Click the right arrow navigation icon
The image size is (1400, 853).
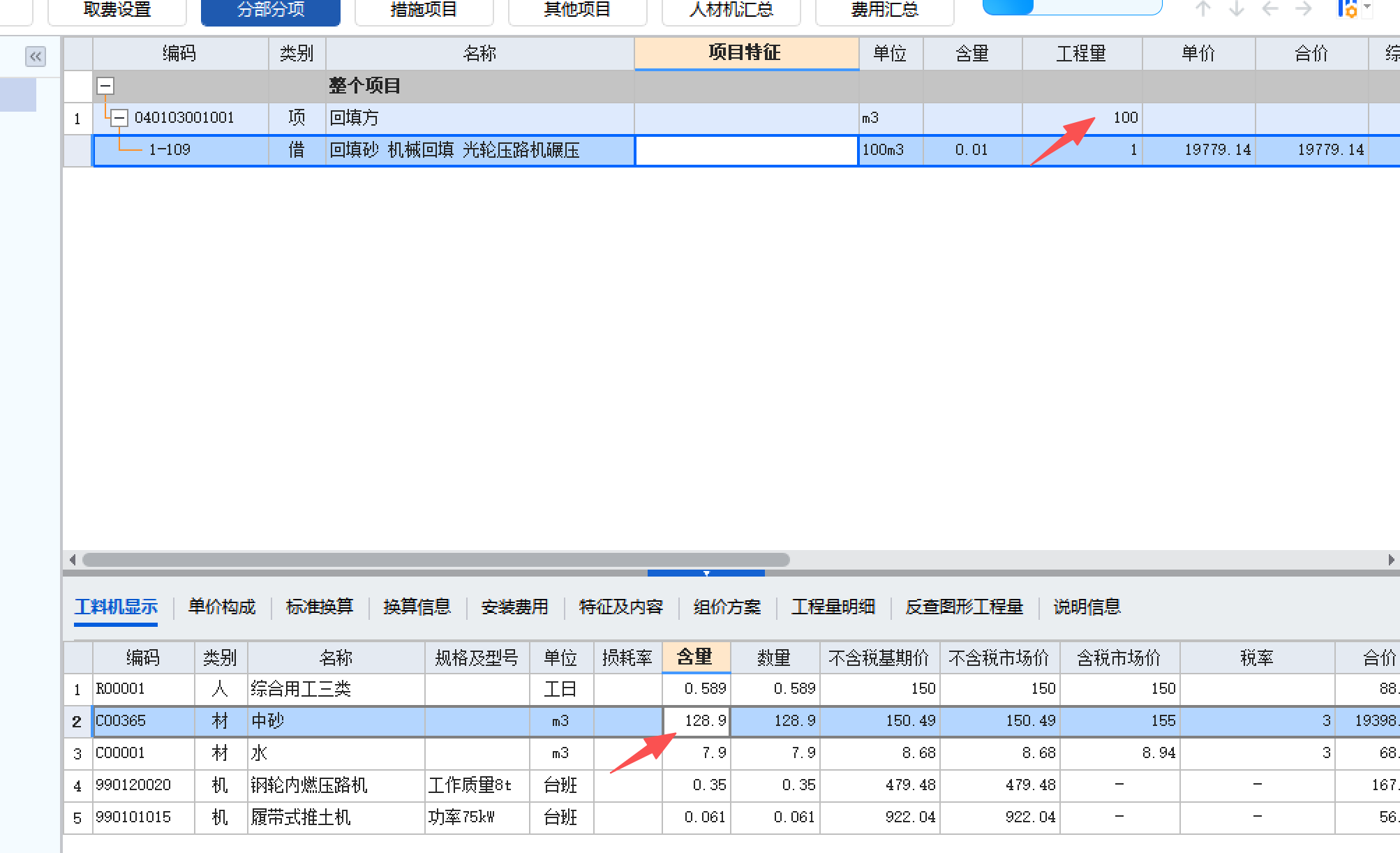pos(1304,9)
